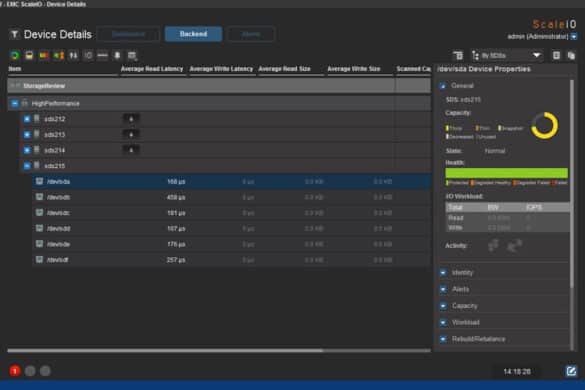Click the horizontal scrollbar under the device table
This screenshot has height=390, width=585.
tap(165, 350)
